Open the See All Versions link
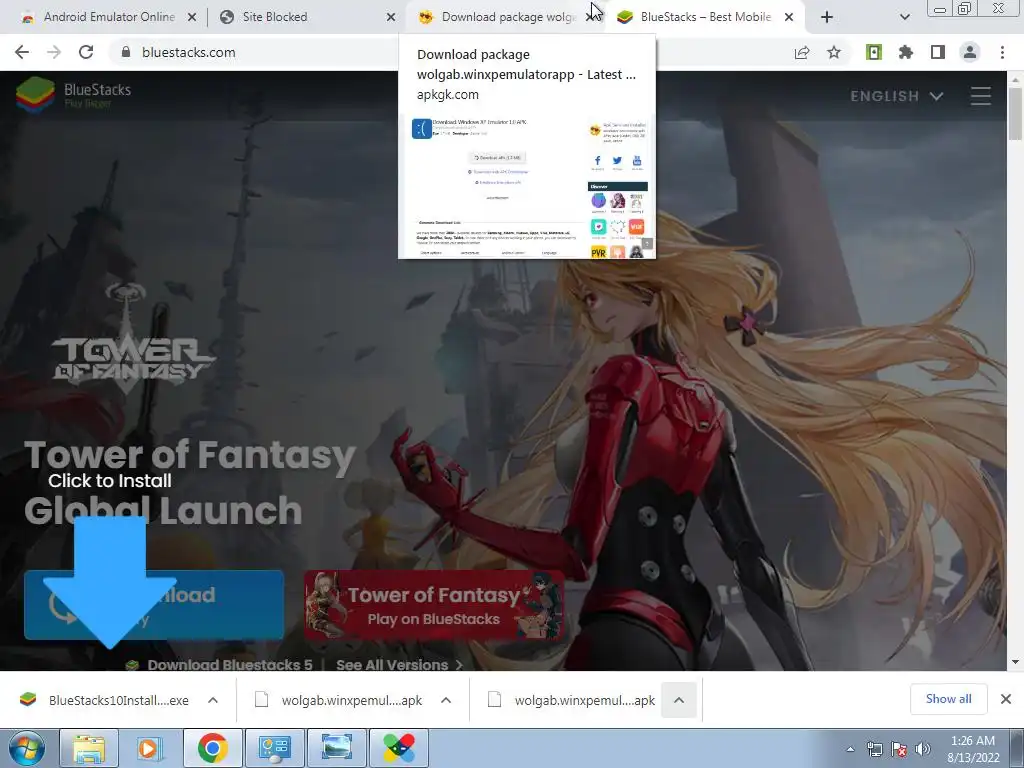Image resolution: width=1024 pixels, height=768 pixels. (x=399, y=664)
